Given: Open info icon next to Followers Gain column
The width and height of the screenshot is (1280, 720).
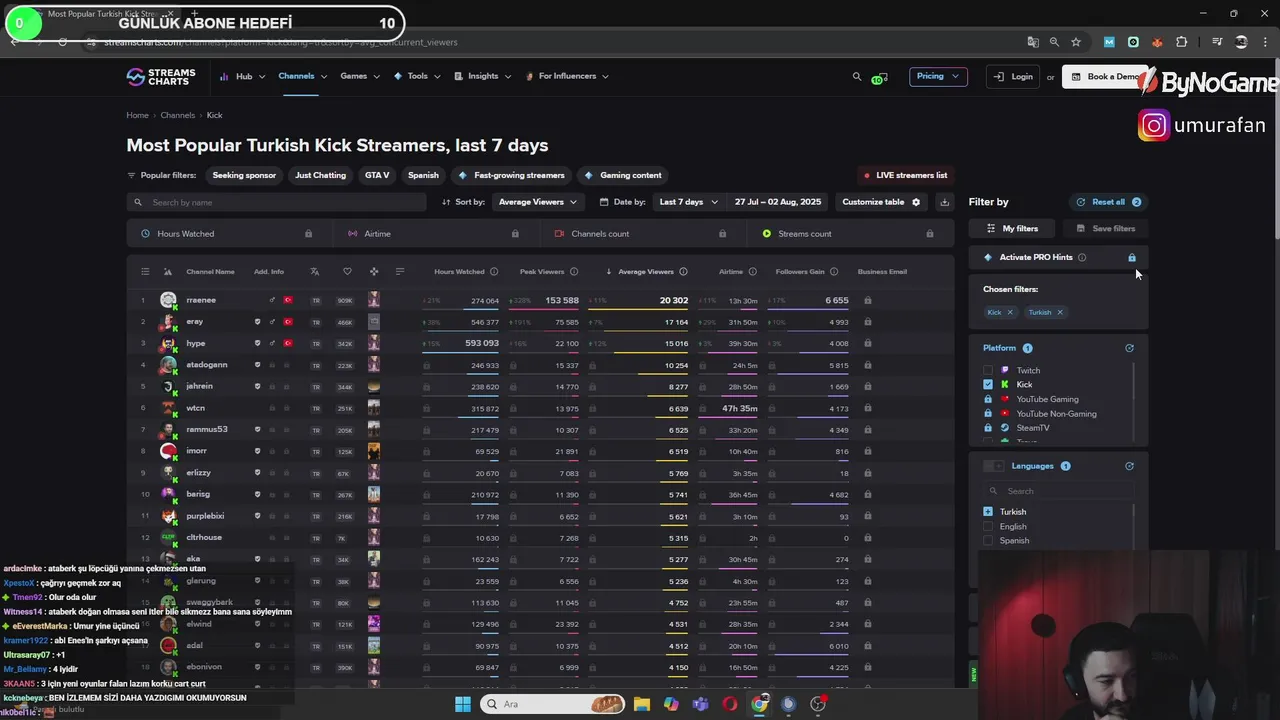Looking at the screenshot, I should click(x=833, y=271).
